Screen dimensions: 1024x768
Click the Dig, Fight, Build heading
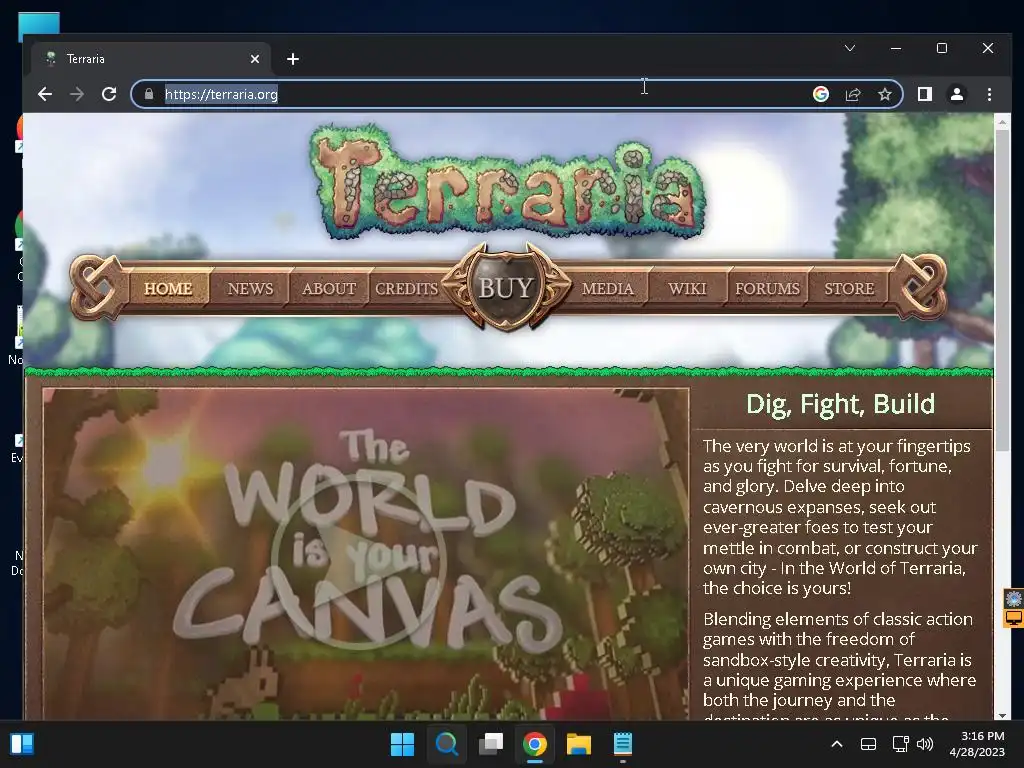[x=840, y=404]
